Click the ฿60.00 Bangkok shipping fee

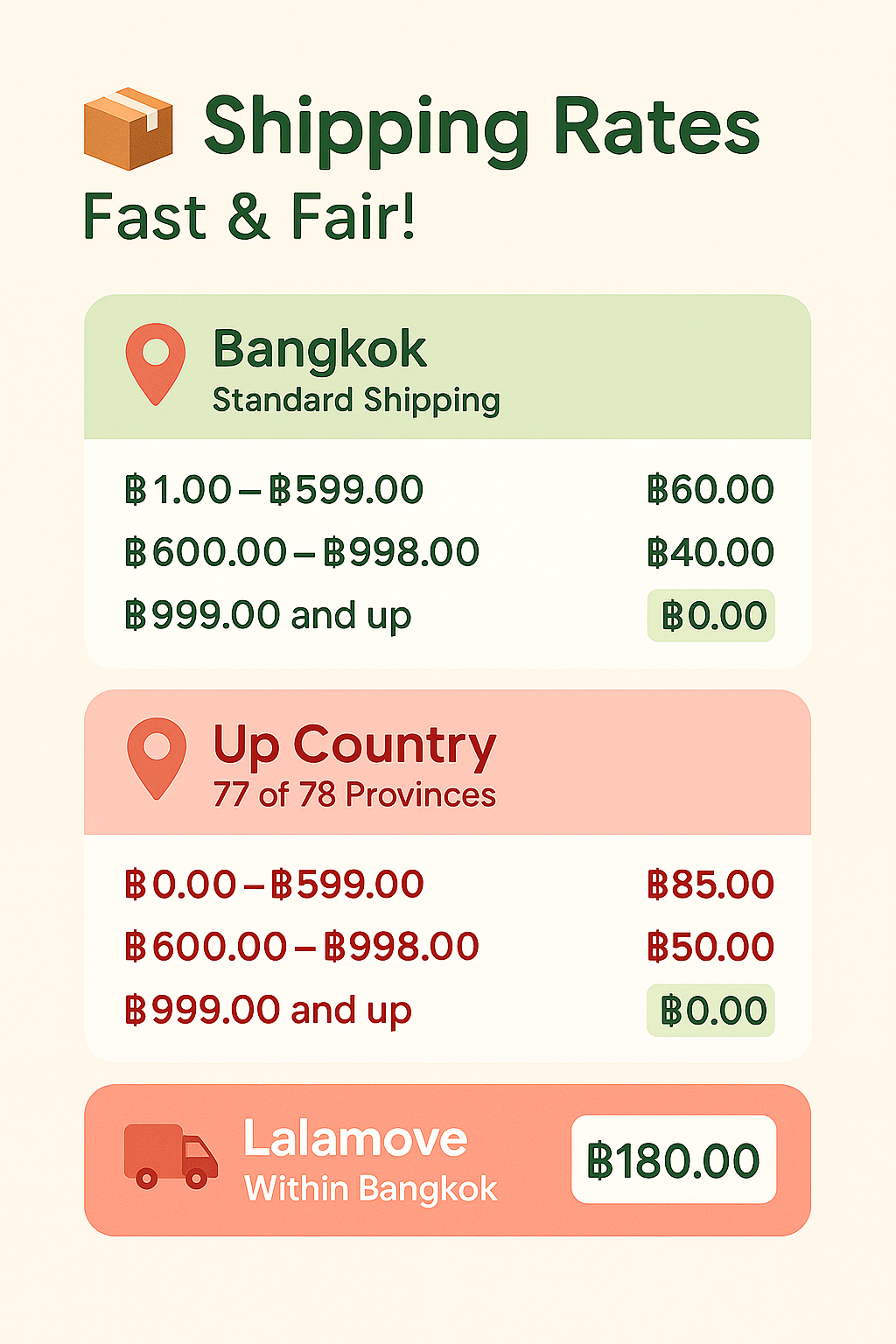[x=710, y=490]
